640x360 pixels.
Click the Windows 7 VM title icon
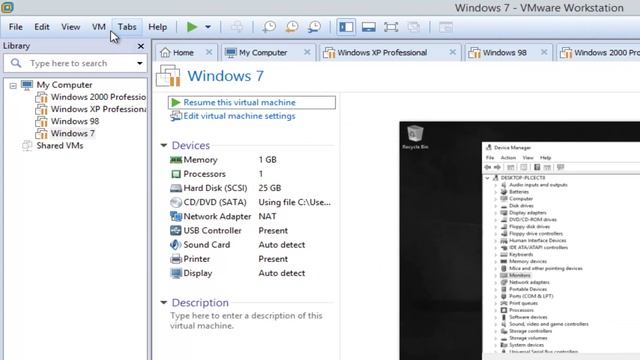[168, 76]
